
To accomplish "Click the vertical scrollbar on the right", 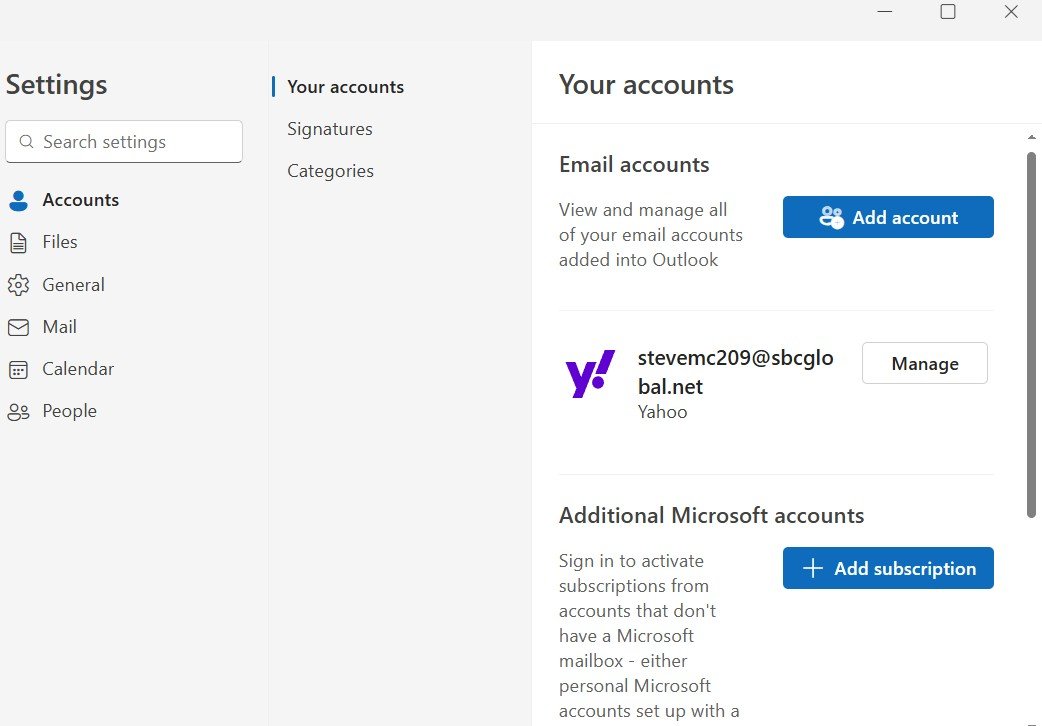I will tap(1031, 330).
